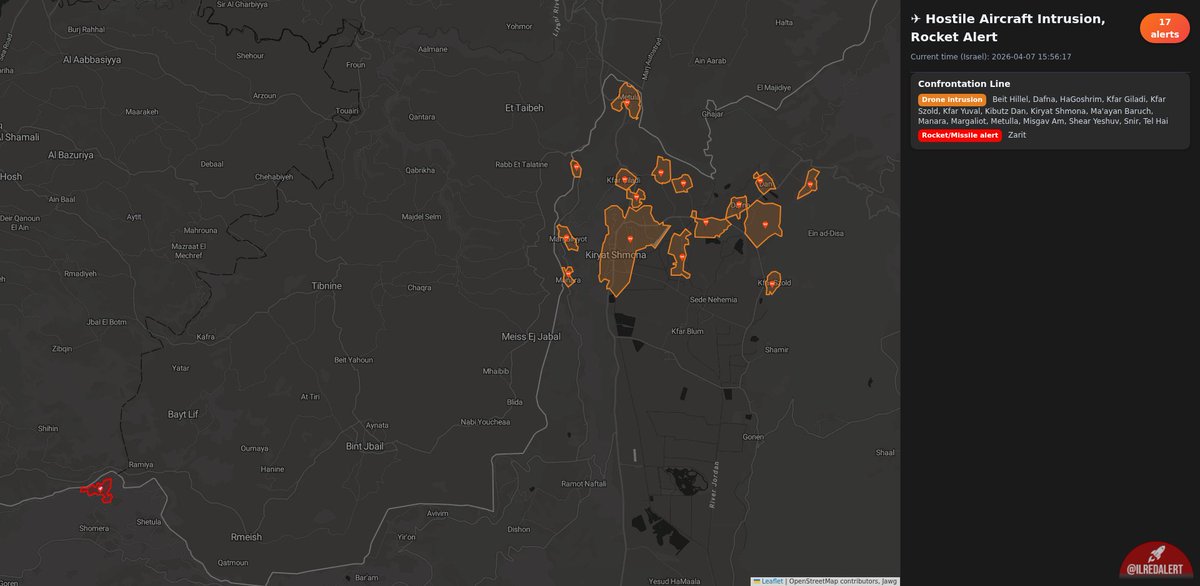Click the alert pin nearest Rabb Et Talatine
The image size is (1200, 586).
tap(576, 167)
